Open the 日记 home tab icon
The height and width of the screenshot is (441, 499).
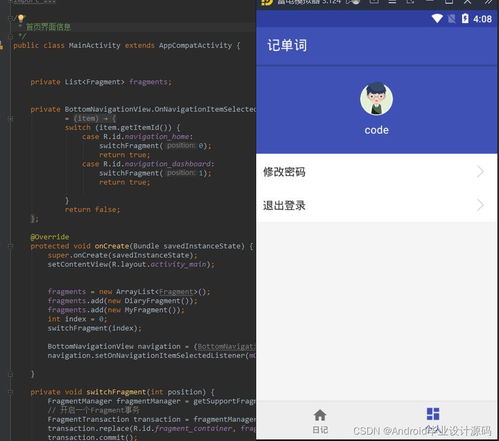[x=320, y=415]
